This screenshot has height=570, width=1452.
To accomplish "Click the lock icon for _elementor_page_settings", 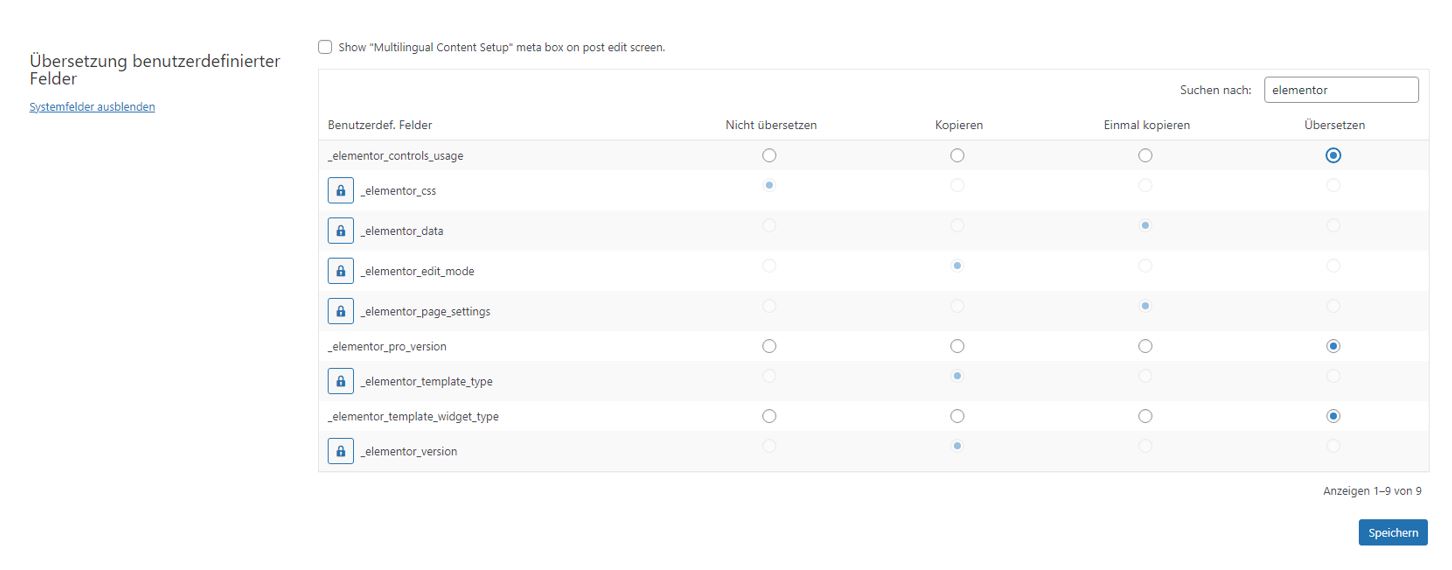I will [341, 311].
